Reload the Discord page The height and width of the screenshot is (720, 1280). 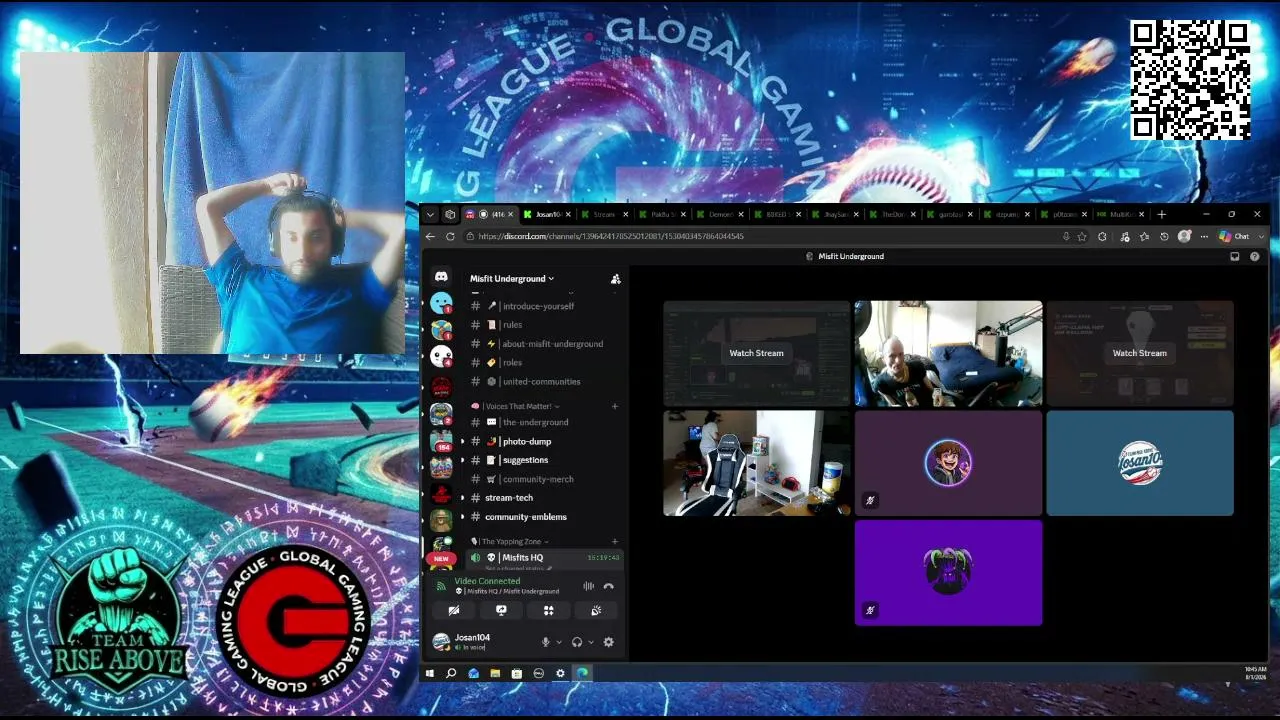[450, 236]
